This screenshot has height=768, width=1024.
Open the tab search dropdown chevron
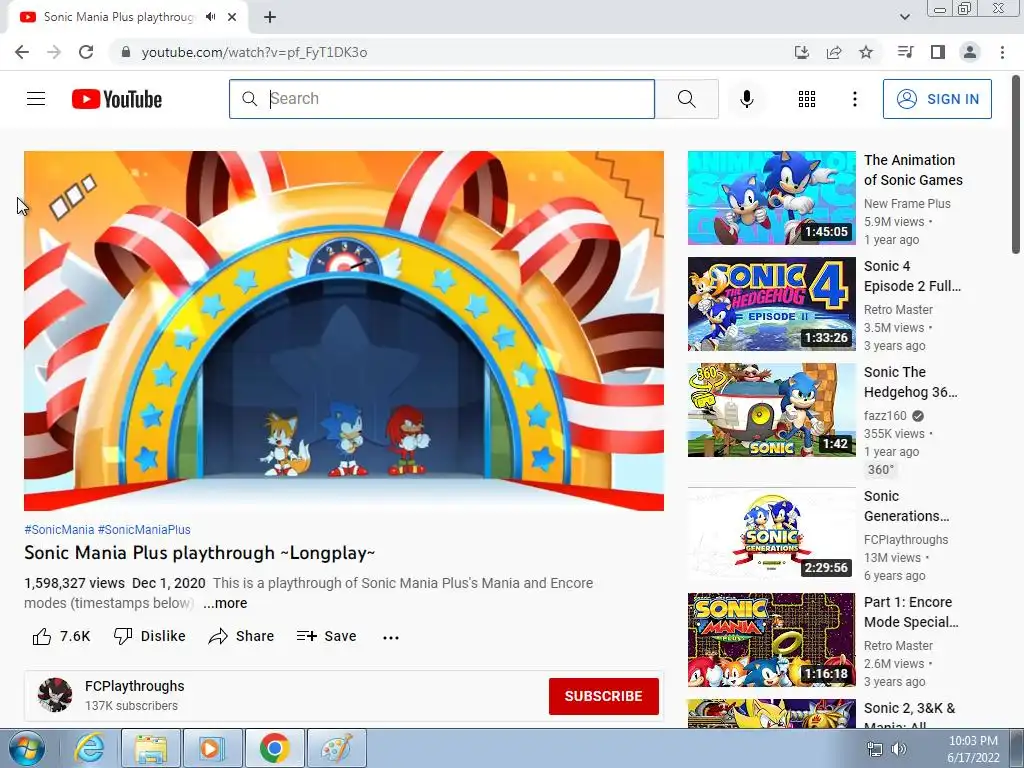click(x=904, y=17)
